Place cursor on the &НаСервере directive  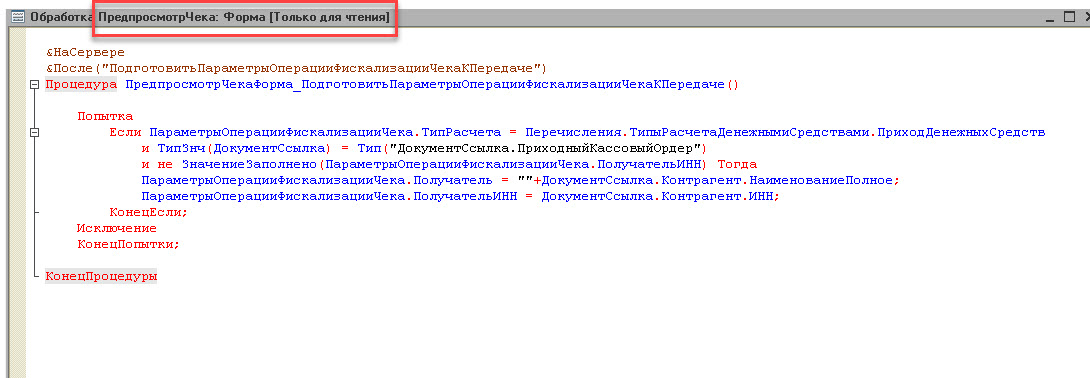[x=86, y=53]
